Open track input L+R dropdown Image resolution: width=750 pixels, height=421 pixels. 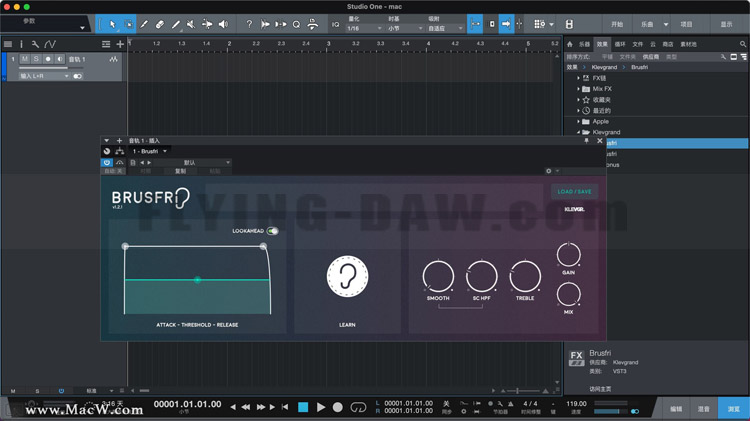tap(44, 76)
